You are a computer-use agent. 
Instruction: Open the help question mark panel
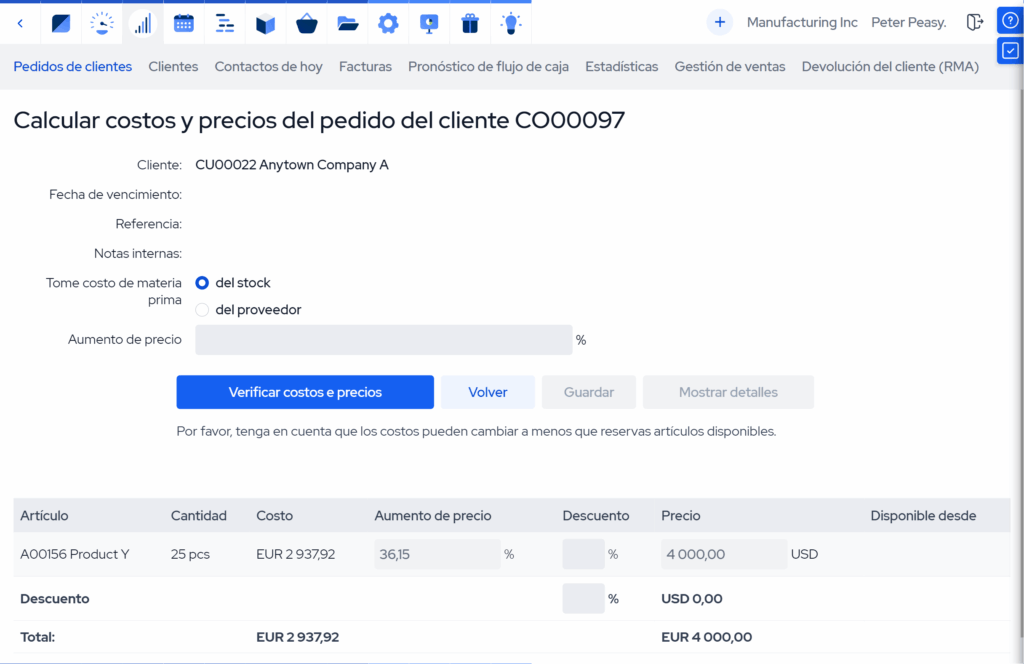pyautogui.click(x=1009, y=20)
